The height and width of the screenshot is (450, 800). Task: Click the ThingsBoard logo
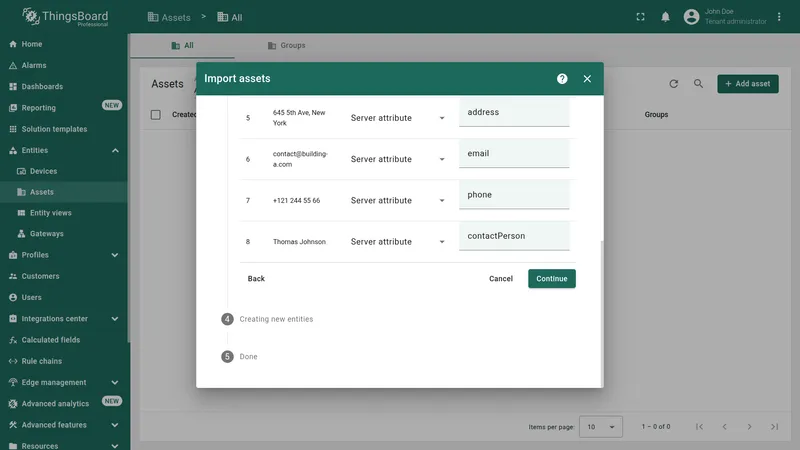click(65, 17)
